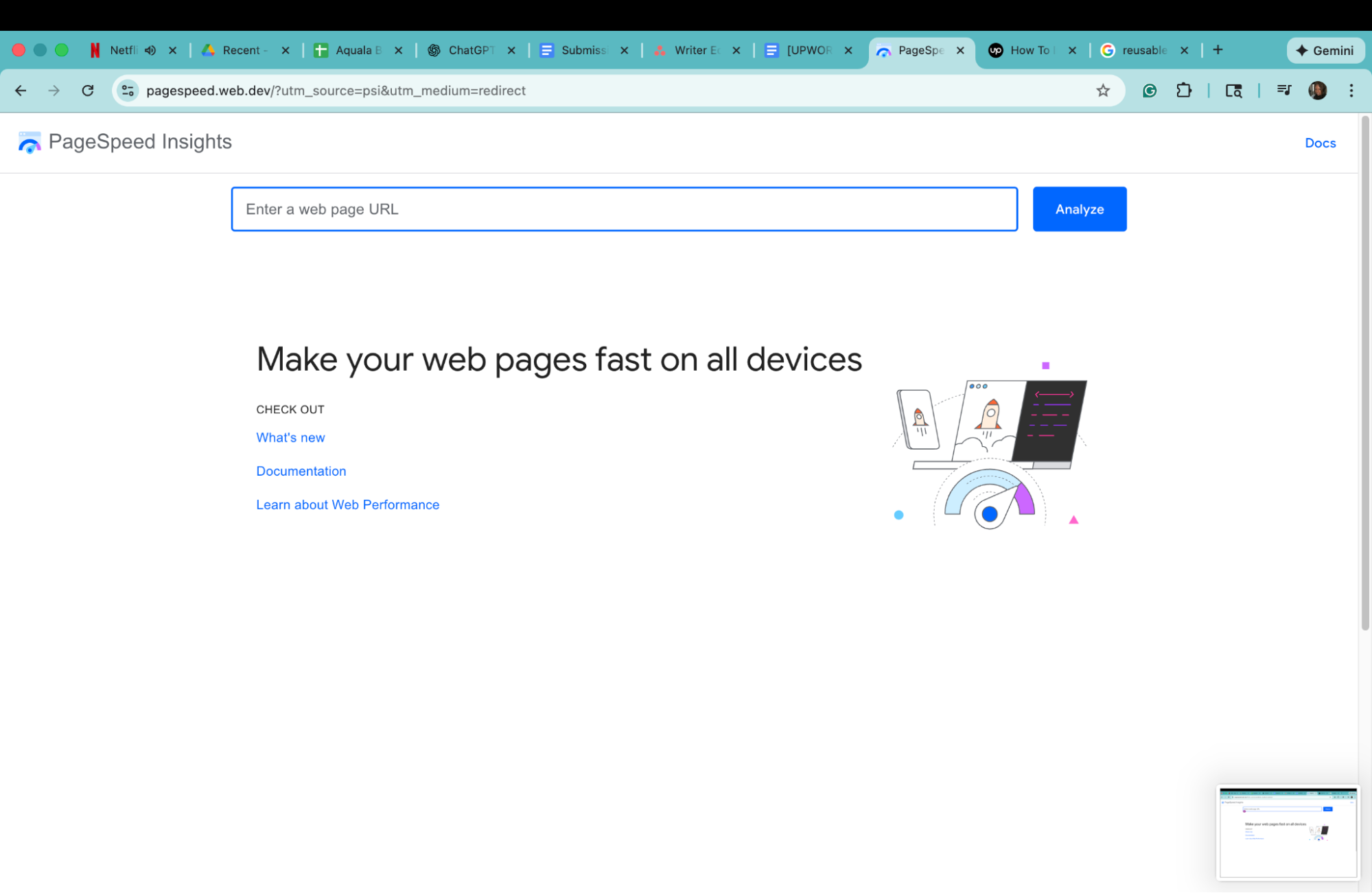The image size is (1372, 893).
Task: Open a new tab with plus button
Action: point(1218,50)
